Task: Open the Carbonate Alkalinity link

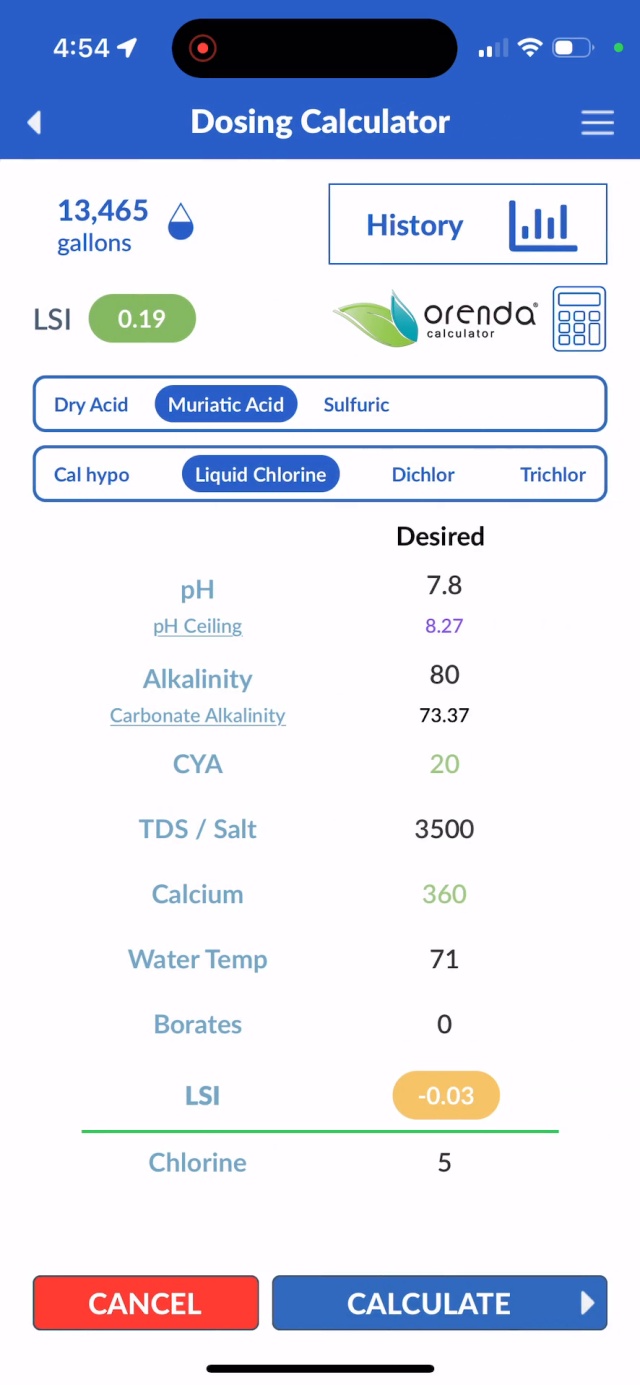Action: tap(198, 715)
